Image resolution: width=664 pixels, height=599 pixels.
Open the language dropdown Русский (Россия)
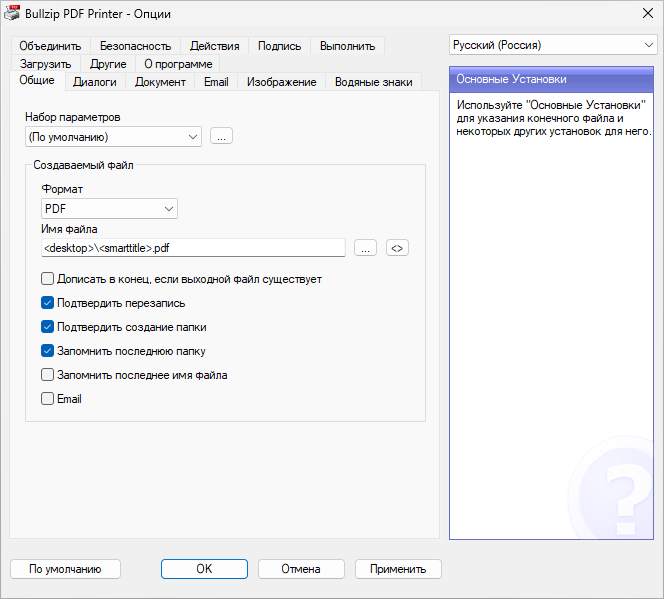click(553, 45)
